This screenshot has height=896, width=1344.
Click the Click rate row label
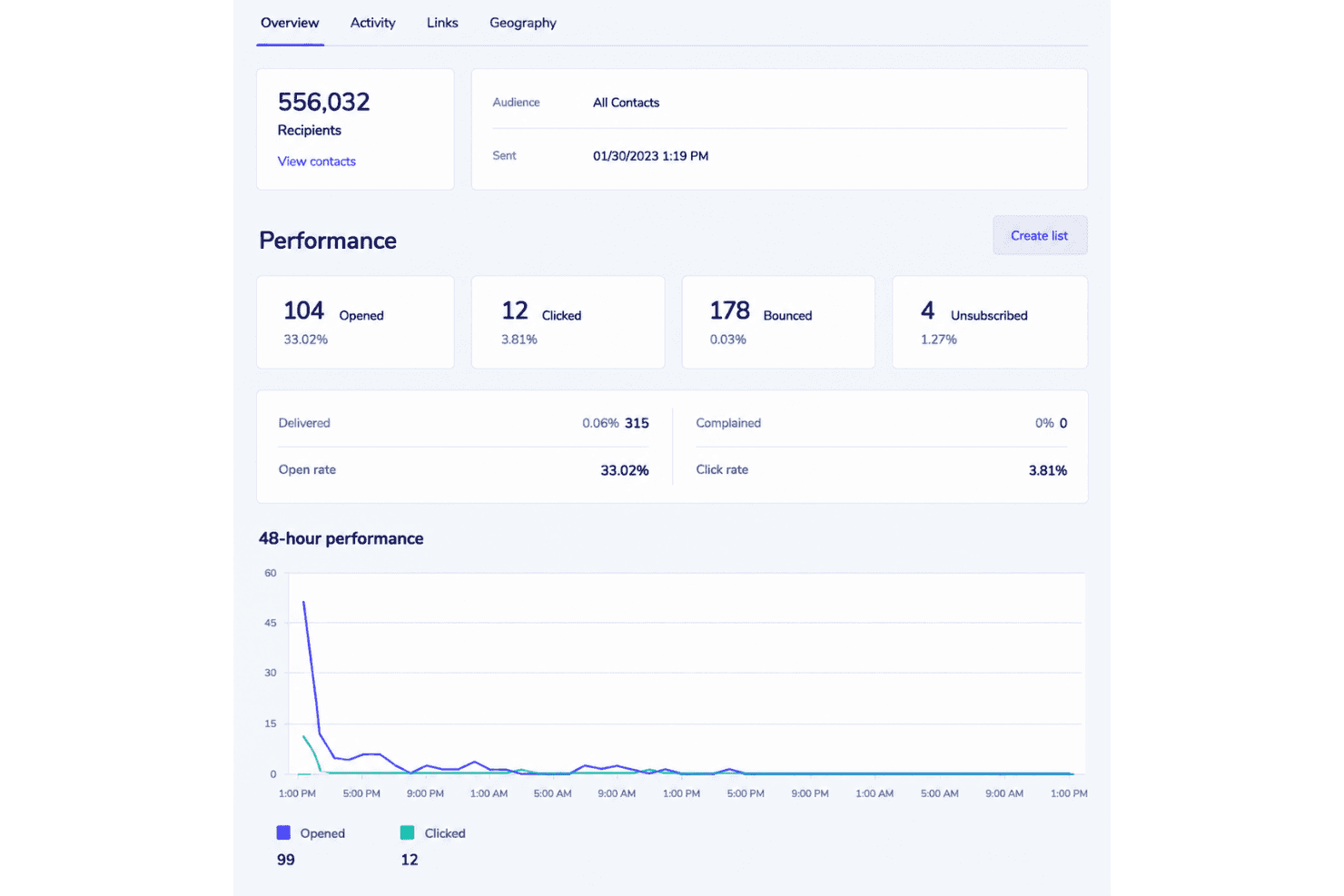click(x=722, y=470)
